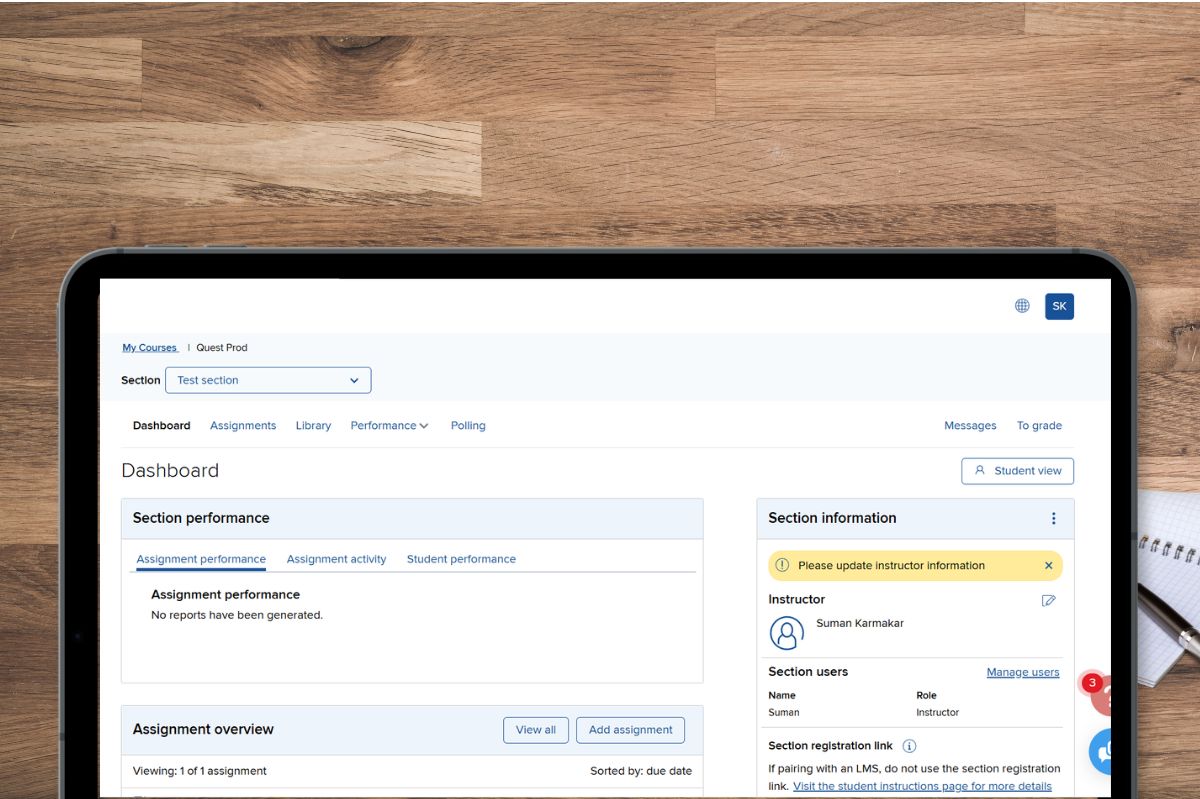Click the Assignment overview panel heading
Viewport: 1200px width, 799px height.
pos(203,730)
